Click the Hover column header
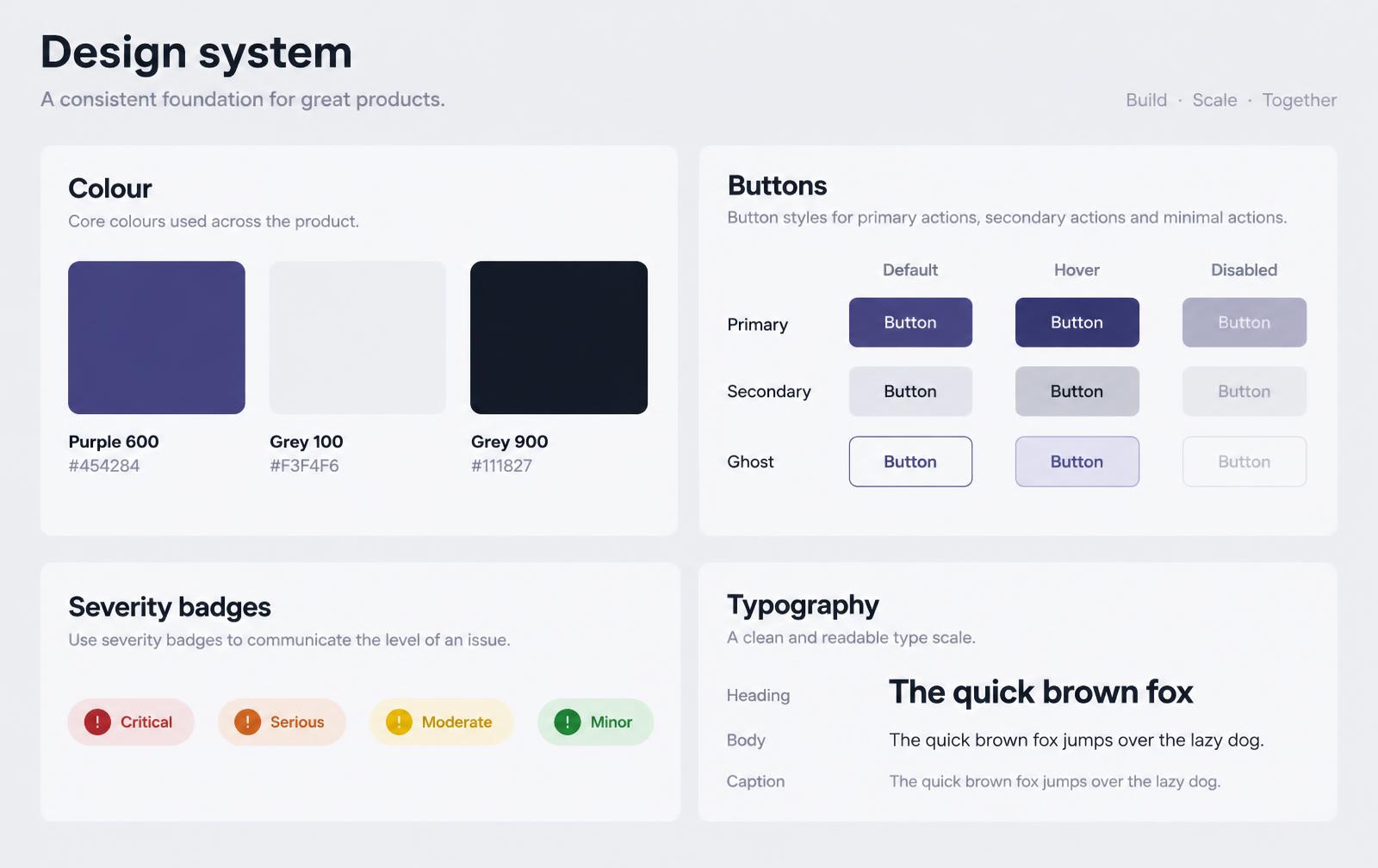Viewport: 1378px width, 868px height. [x=1077, y=270]
